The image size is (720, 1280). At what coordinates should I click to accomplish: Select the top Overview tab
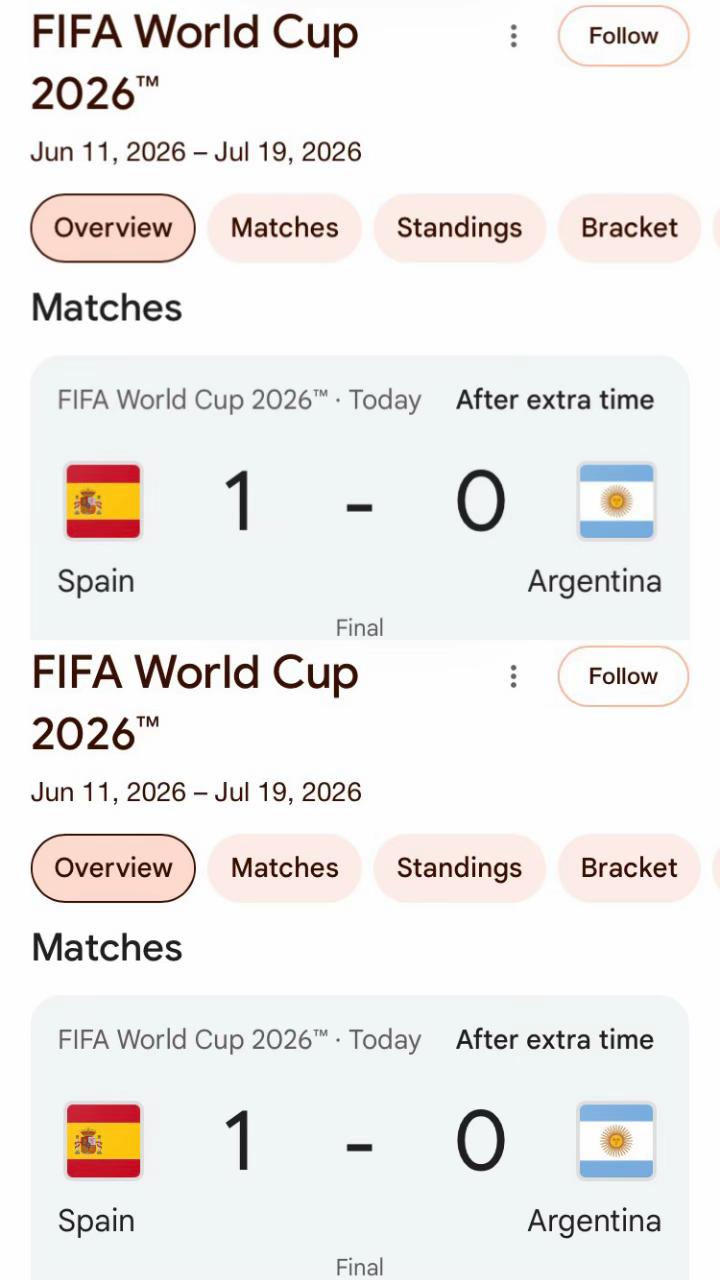click(x=113, y=228)
